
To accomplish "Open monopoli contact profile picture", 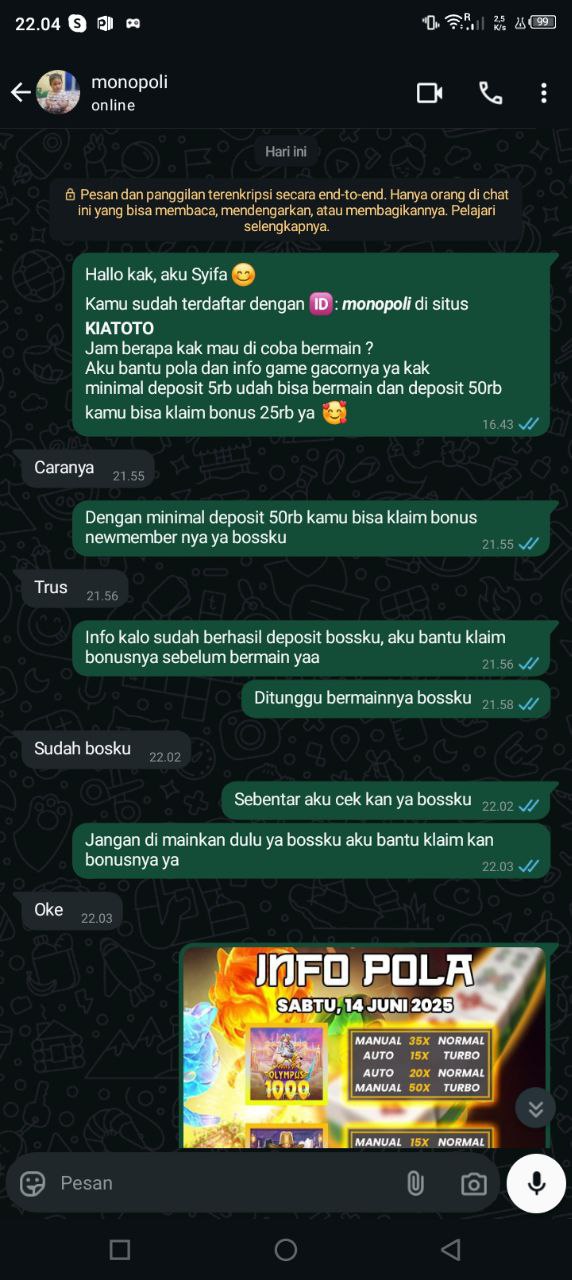I will tap(58, 93).
